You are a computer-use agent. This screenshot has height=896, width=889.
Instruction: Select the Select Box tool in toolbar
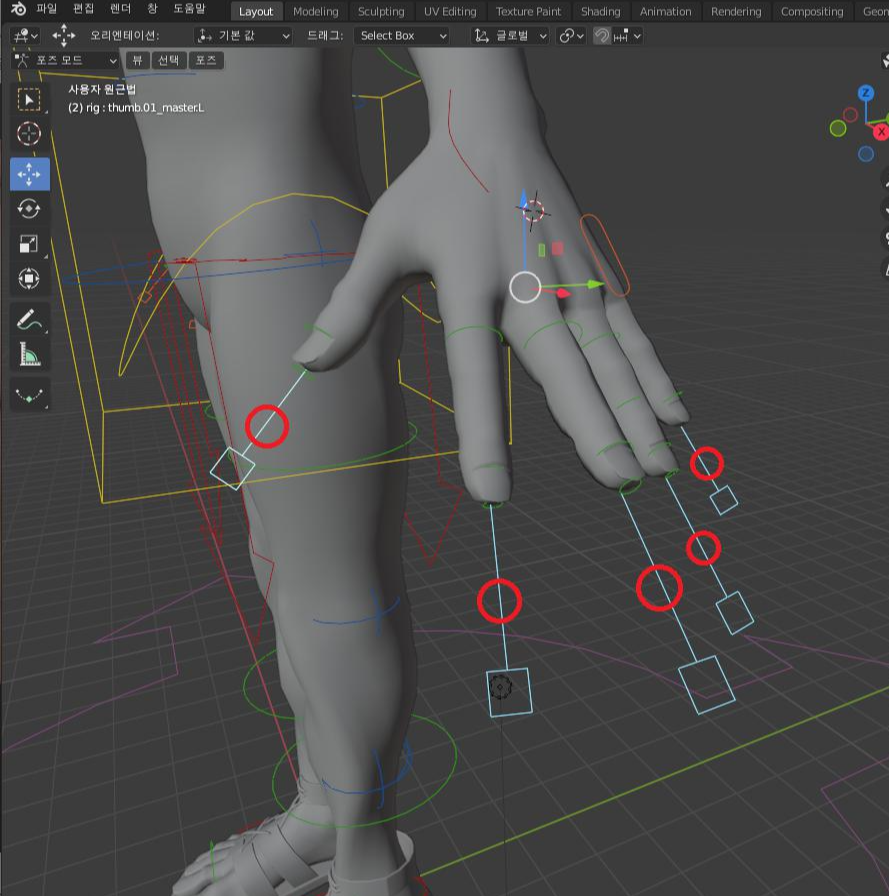click(29, 99)
